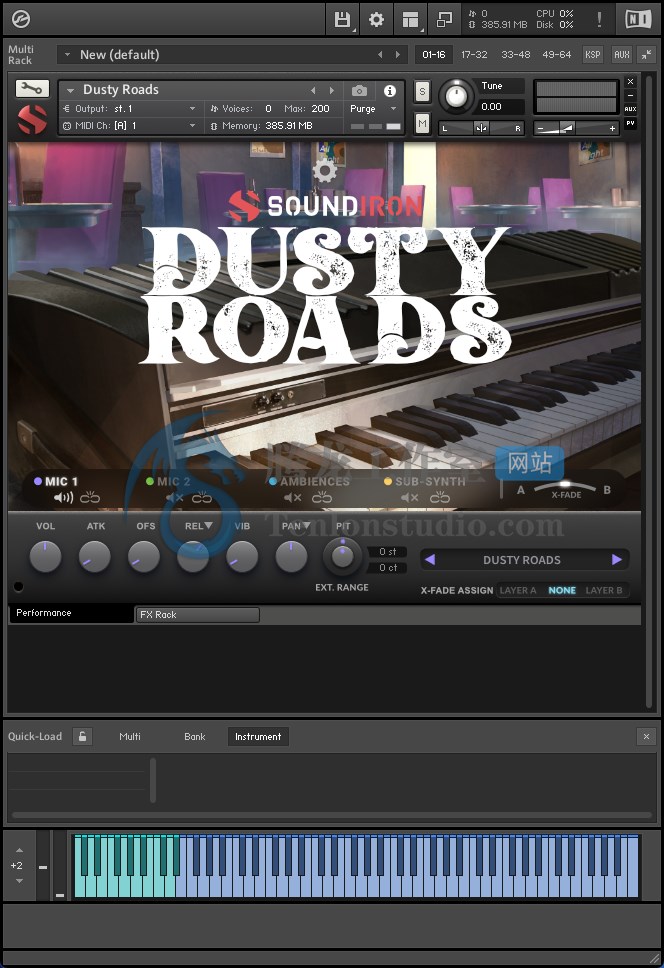Click the exclamation mark panic button
Viewport: 664px width, 968px height.
[599, 19]
